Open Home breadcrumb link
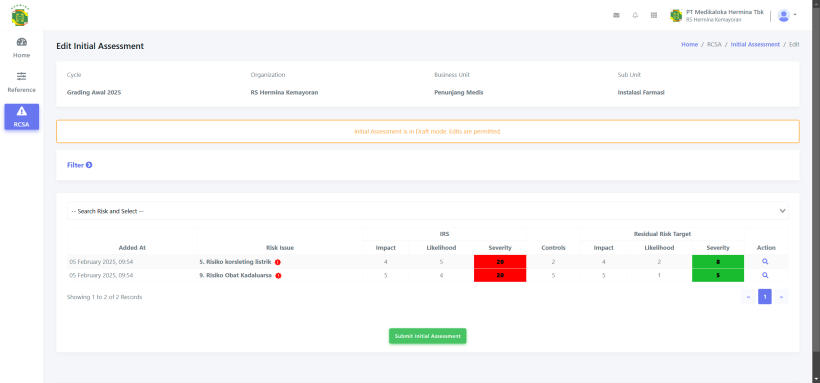 (x=689, y=44)
